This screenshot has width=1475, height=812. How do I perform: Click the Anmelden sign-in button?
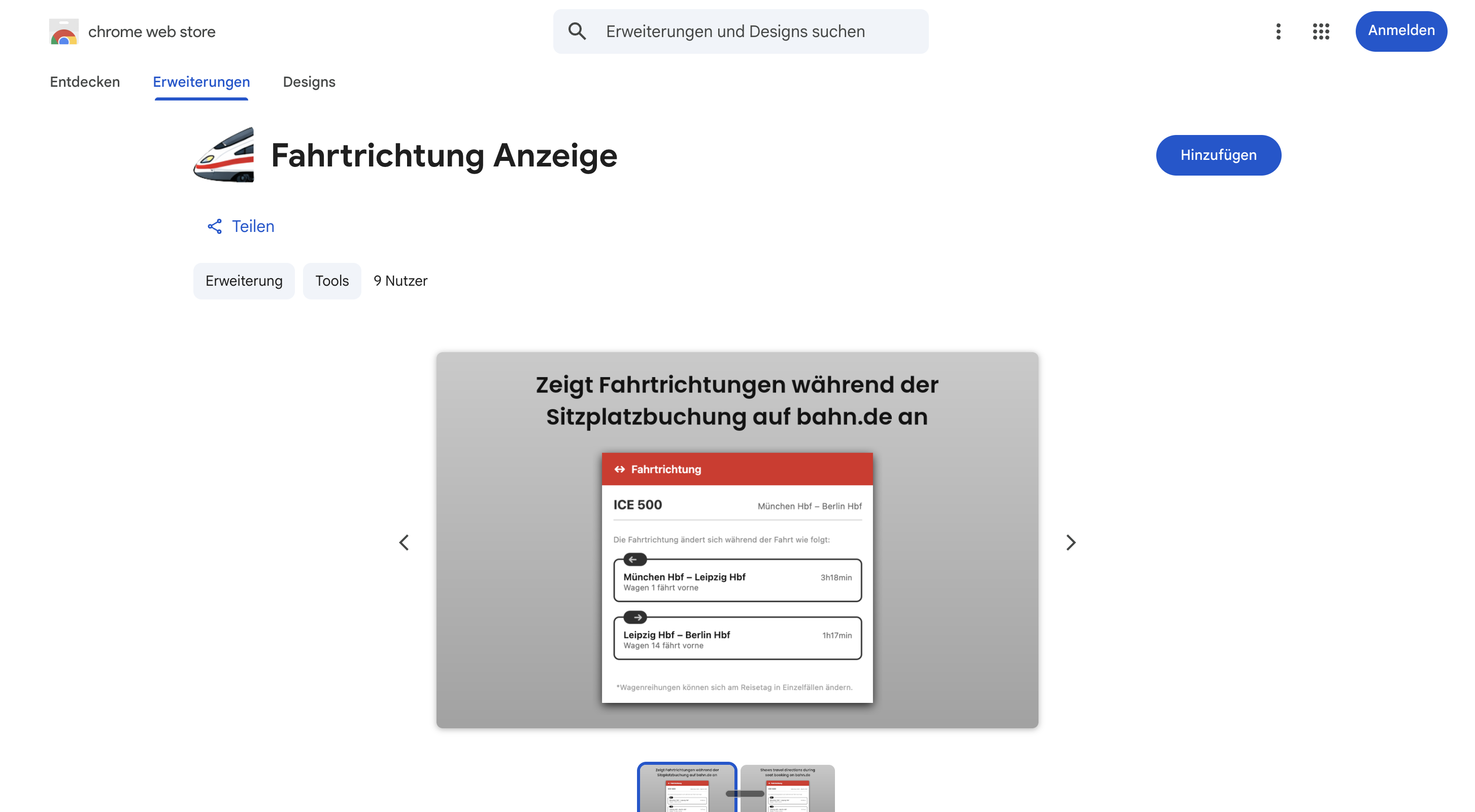point(1400,31)
